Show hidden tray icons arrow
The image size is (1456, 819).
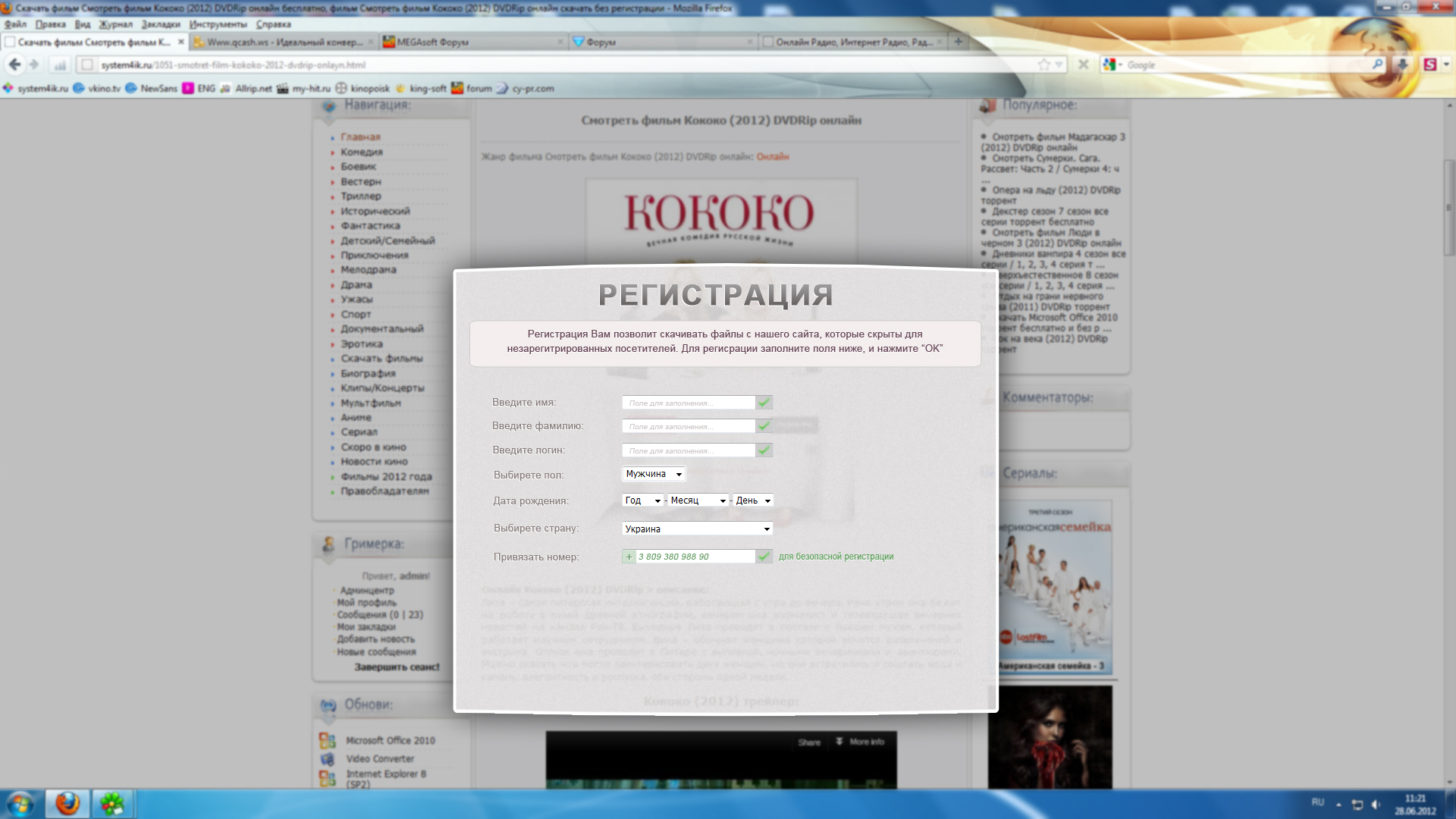pyautogui.click(x=1338, y=804)
